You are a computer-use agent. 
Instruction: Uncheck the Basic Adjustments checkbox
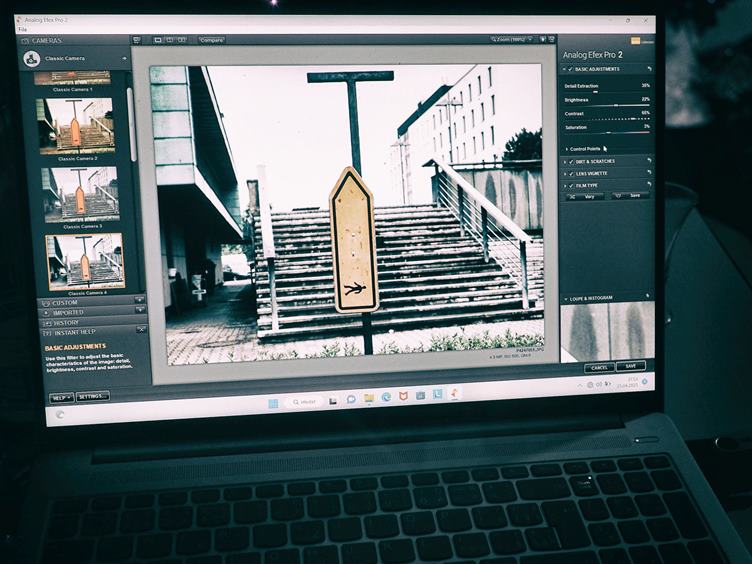click(x=570, y=69)
